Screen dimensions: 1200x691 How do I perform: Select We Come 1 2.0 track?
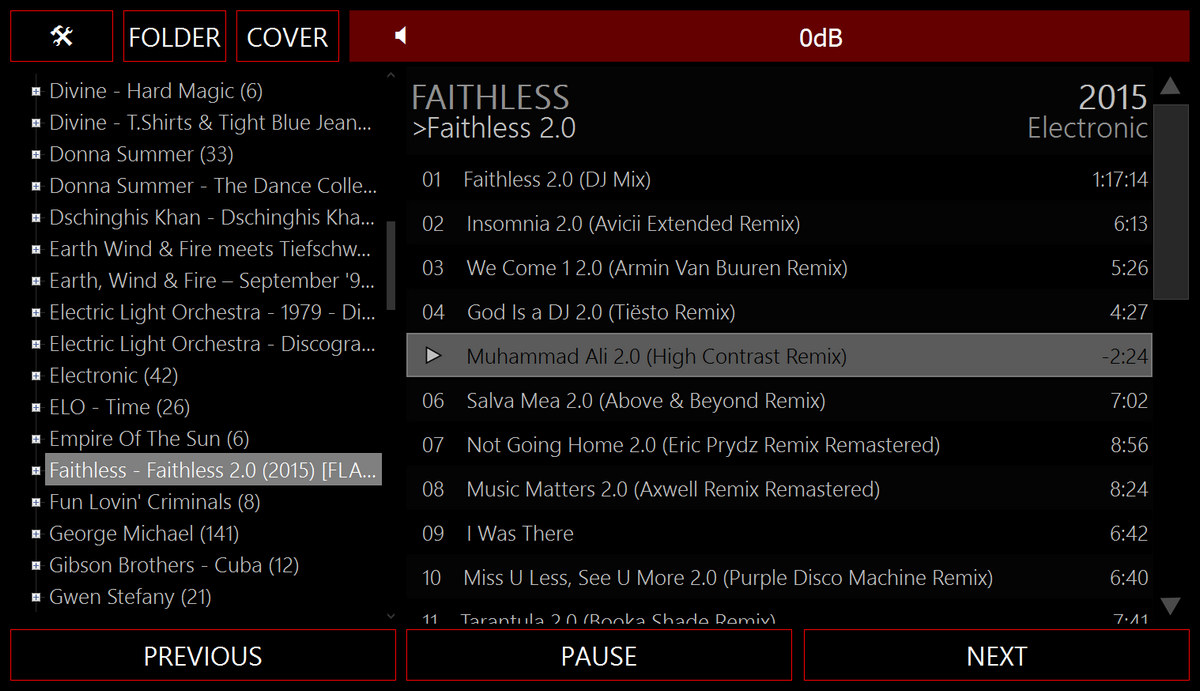[779, 268]
